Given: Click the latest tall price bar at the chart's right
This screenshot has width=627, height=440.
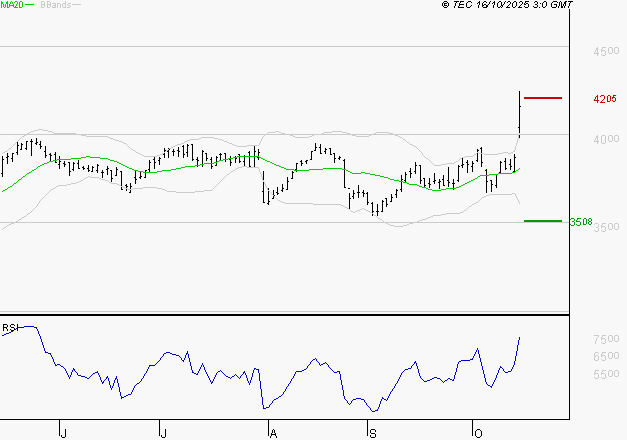Looking at the screenshot, I should click(x=520, y=112).
